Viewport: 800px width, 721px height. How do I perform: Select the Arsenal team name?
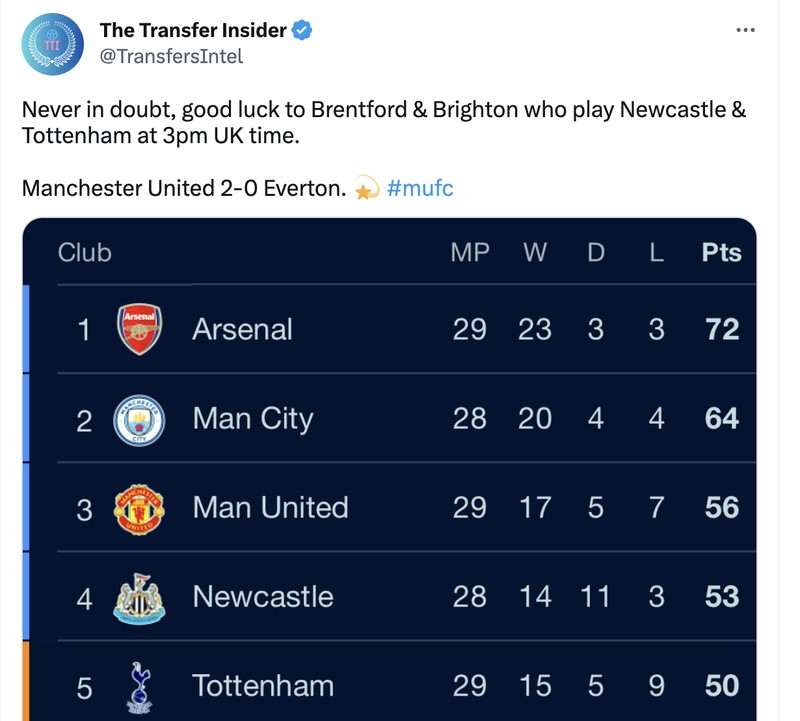pos(242,329)
